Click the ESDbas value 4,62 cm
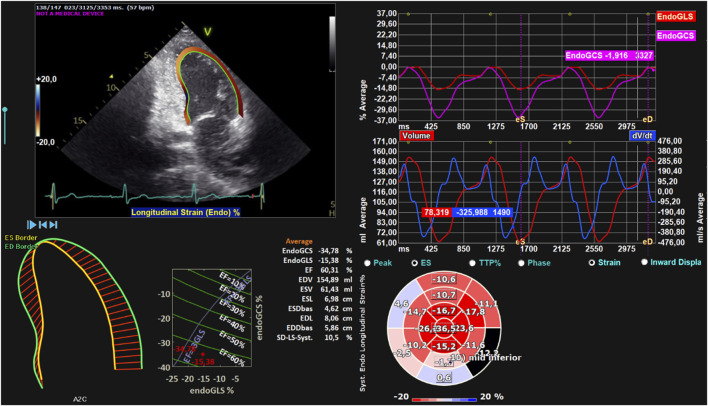 332,309
